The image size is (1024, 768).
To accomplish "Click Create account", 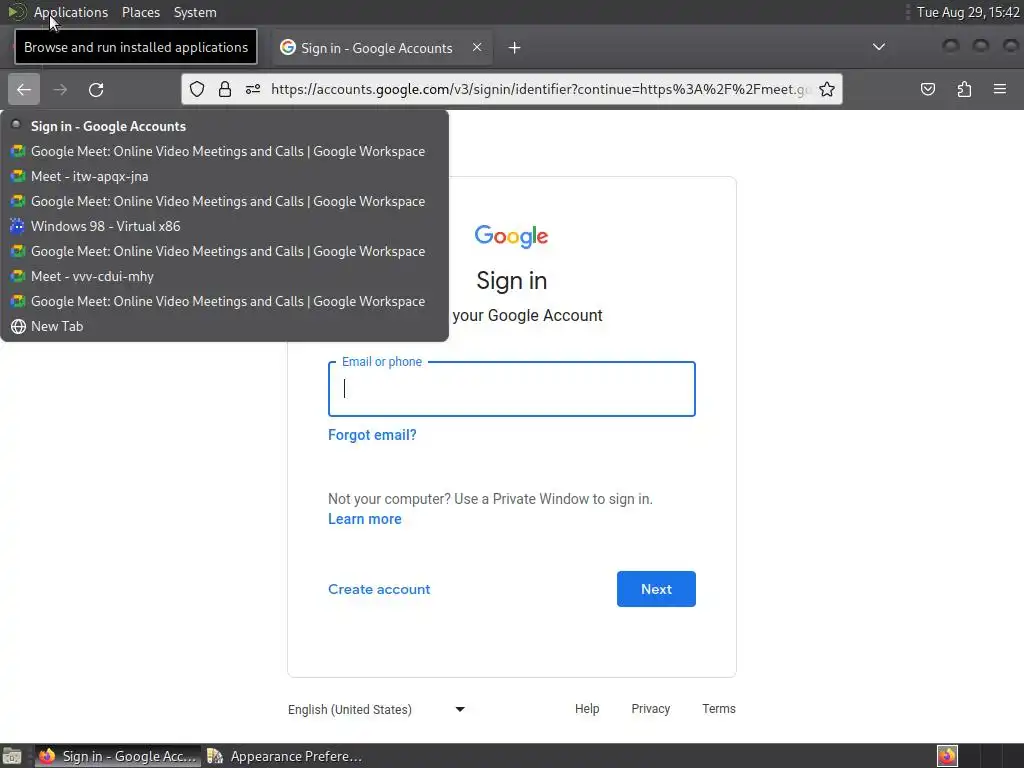I will click(379, 589).
